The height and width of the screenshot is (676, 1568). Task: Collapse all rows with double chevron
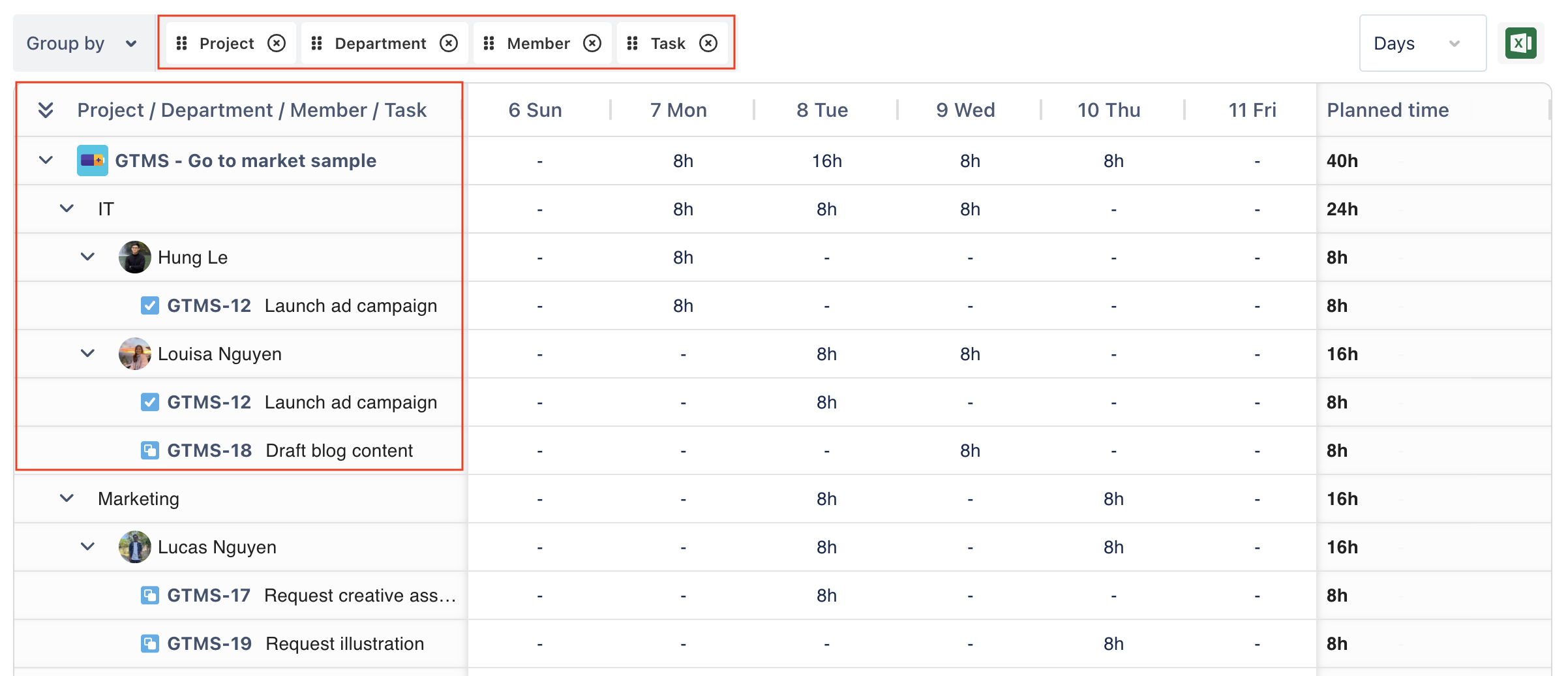46,110
